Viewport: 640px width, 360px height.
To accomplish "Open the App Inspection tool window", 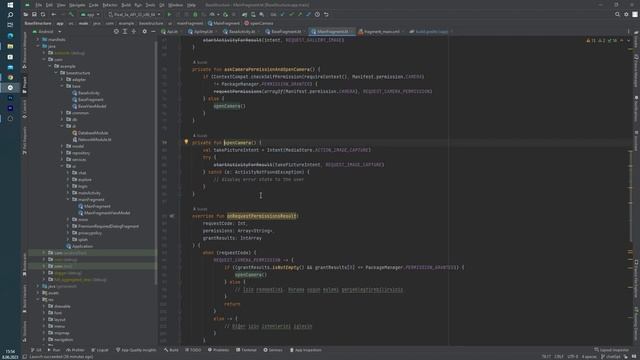I will click(x=305, y=350).
